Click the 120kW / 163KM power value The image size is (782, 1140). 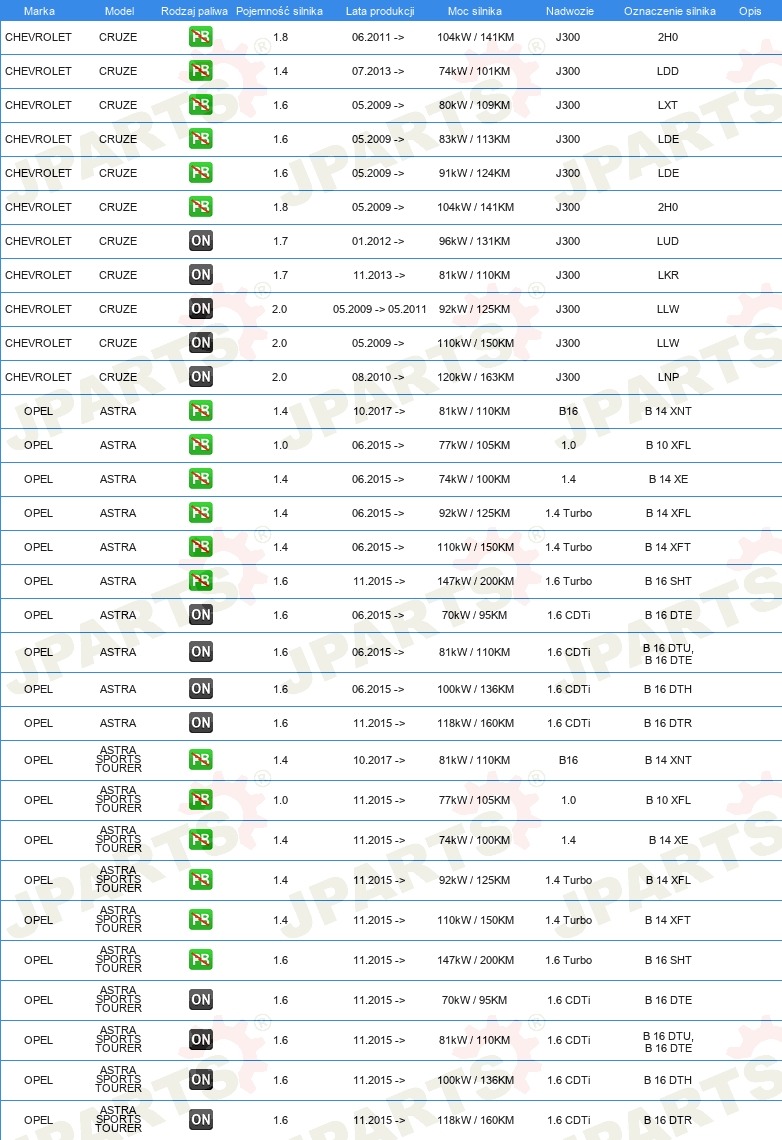point(475,377)
